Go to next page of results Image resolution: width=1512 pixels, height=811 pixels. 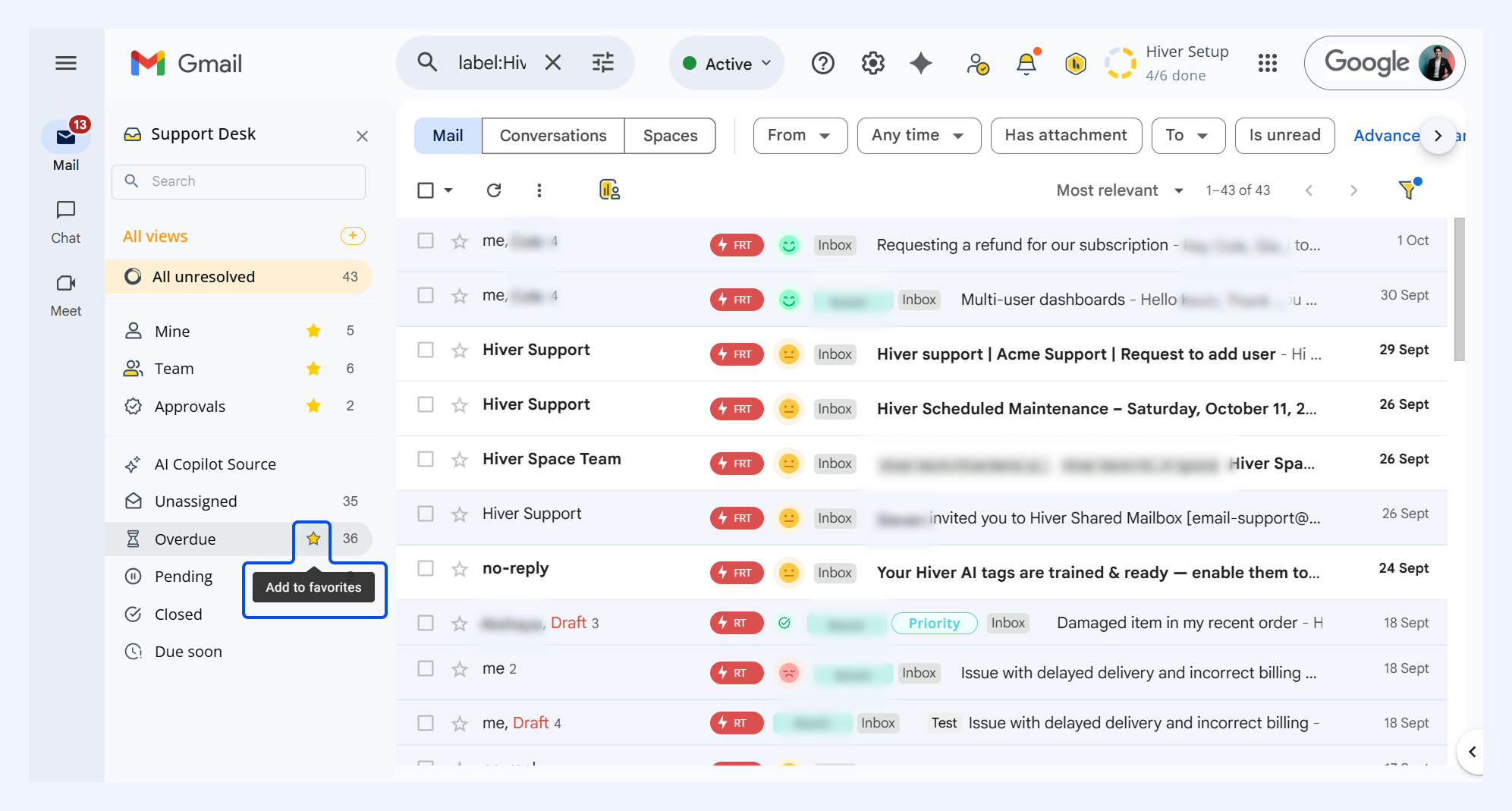pos(1353,190)
